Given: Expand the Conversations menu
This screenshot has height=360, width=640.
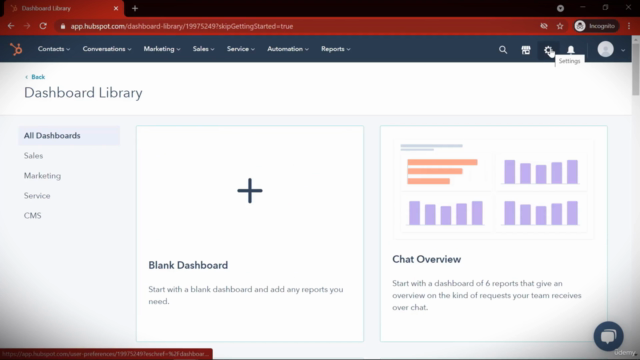Looking at the screenshot, I should click(x=107, y=49).
